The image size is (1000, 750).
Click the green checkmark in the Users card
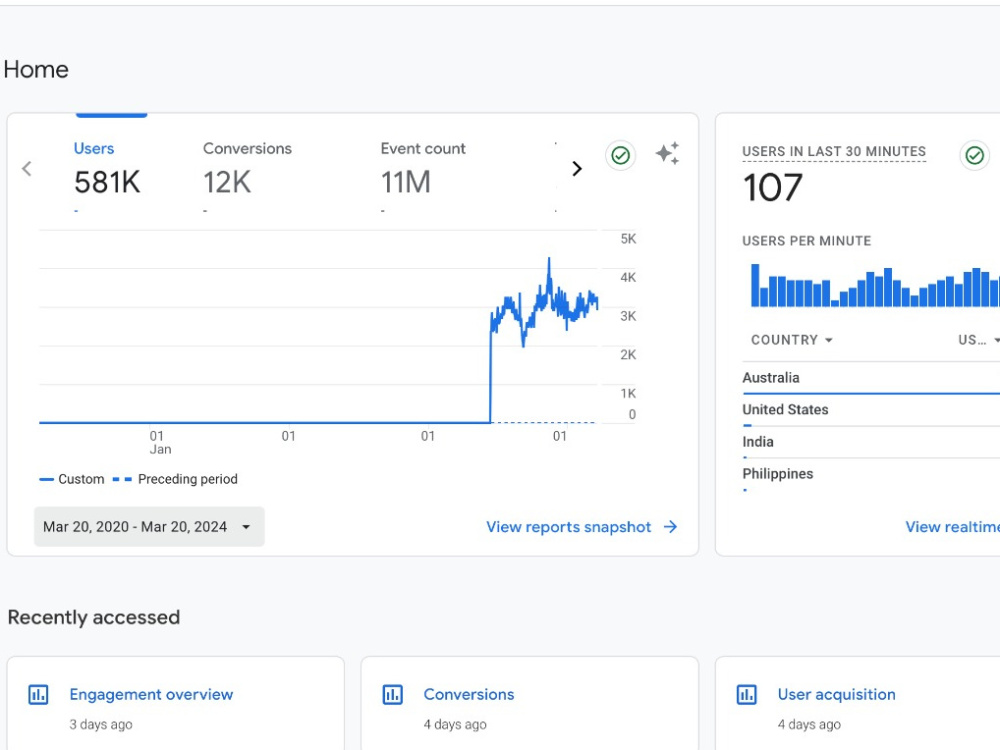621,155
